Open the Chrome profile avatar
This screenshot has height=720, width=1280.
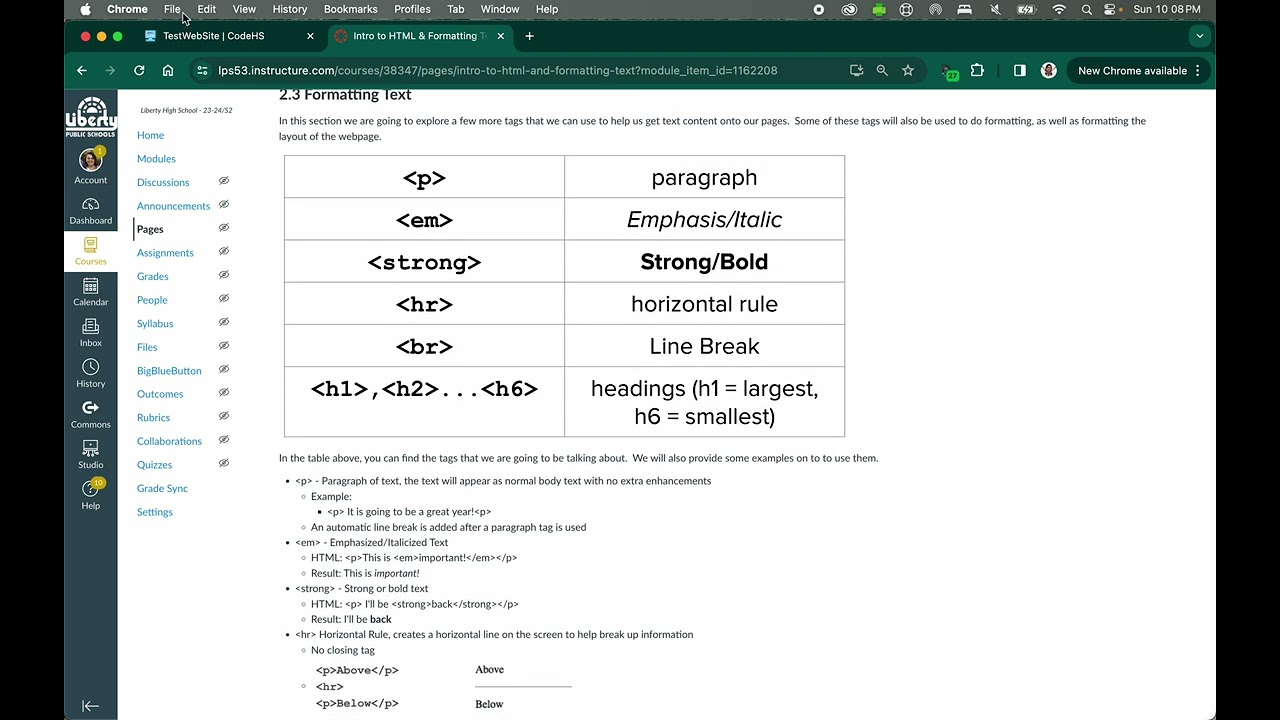click(x=1048, y=71)
